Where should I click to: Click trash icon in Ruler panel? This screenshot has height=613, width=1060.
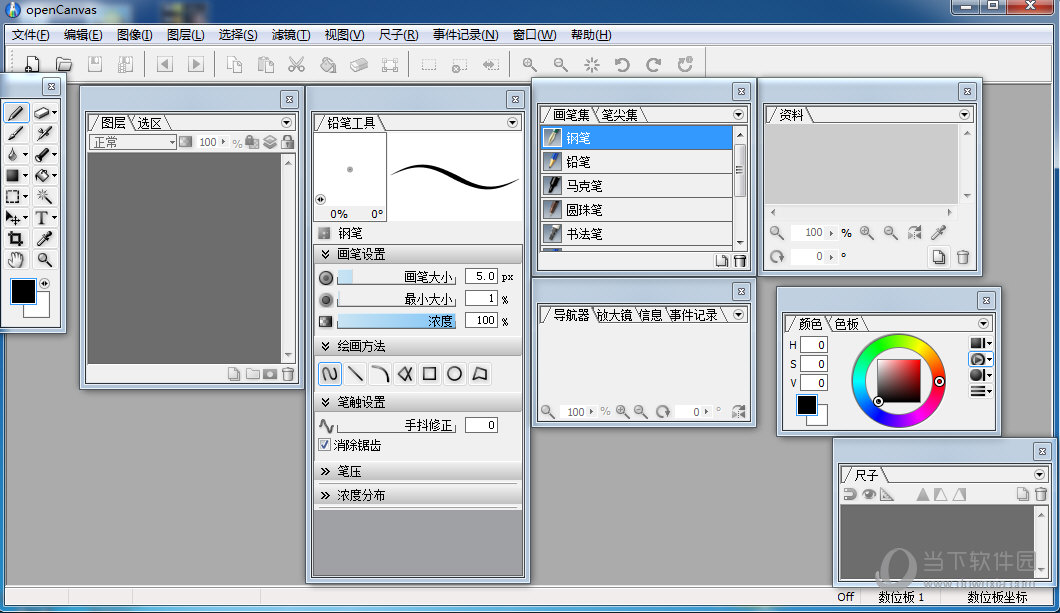point(1040,494)
